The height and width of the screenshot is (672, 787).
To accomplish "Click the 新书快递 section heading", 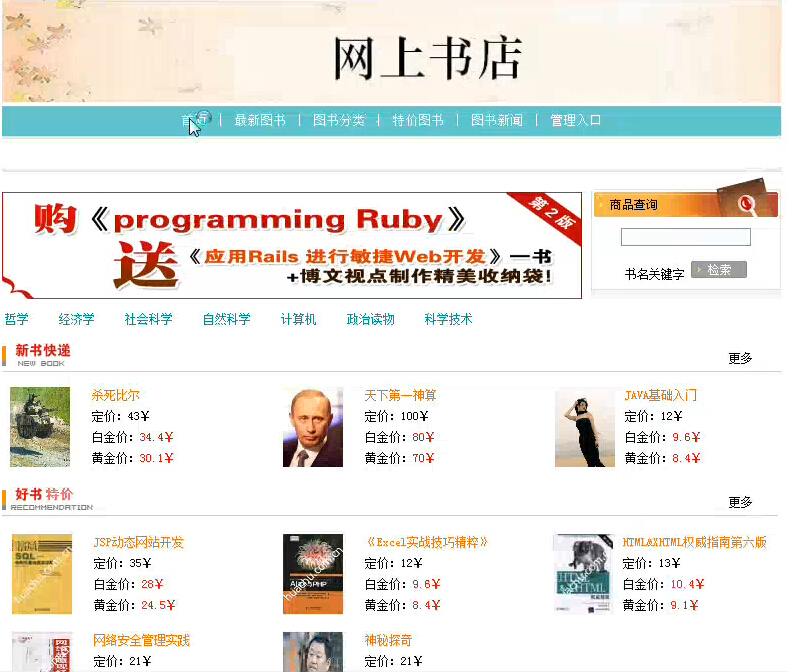I will (x=43, y=350).
